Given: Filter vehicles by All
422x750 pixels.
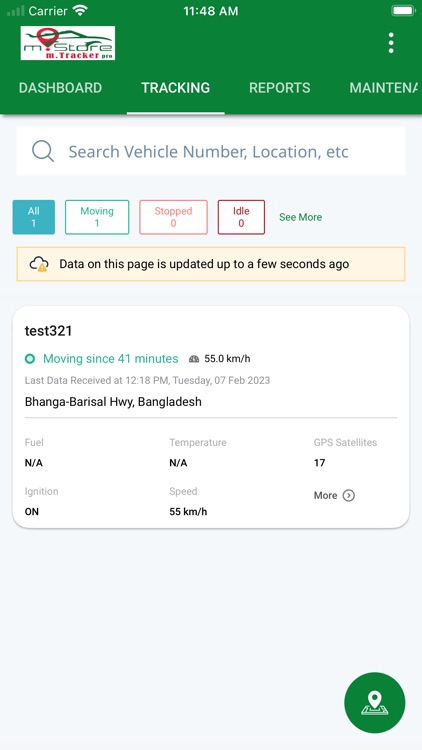Looking at the screenshot, I should coord(33,217).
